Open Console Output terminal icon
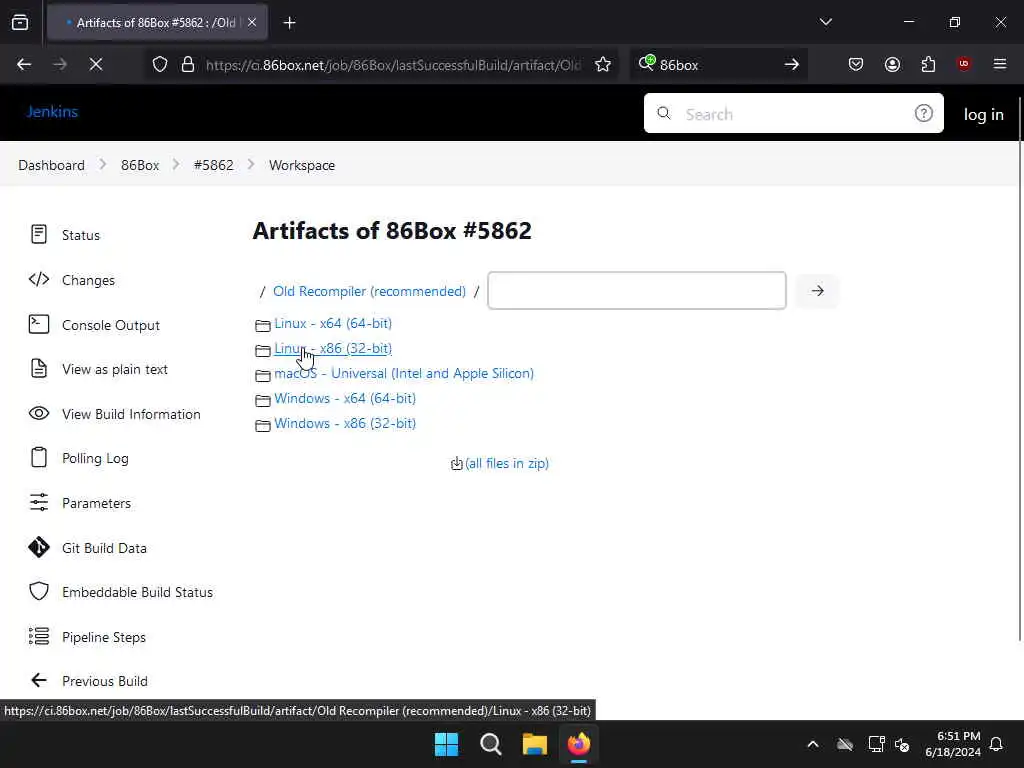Image resolution: width=1024 pixels, height=768 pixels. [39, 324]
